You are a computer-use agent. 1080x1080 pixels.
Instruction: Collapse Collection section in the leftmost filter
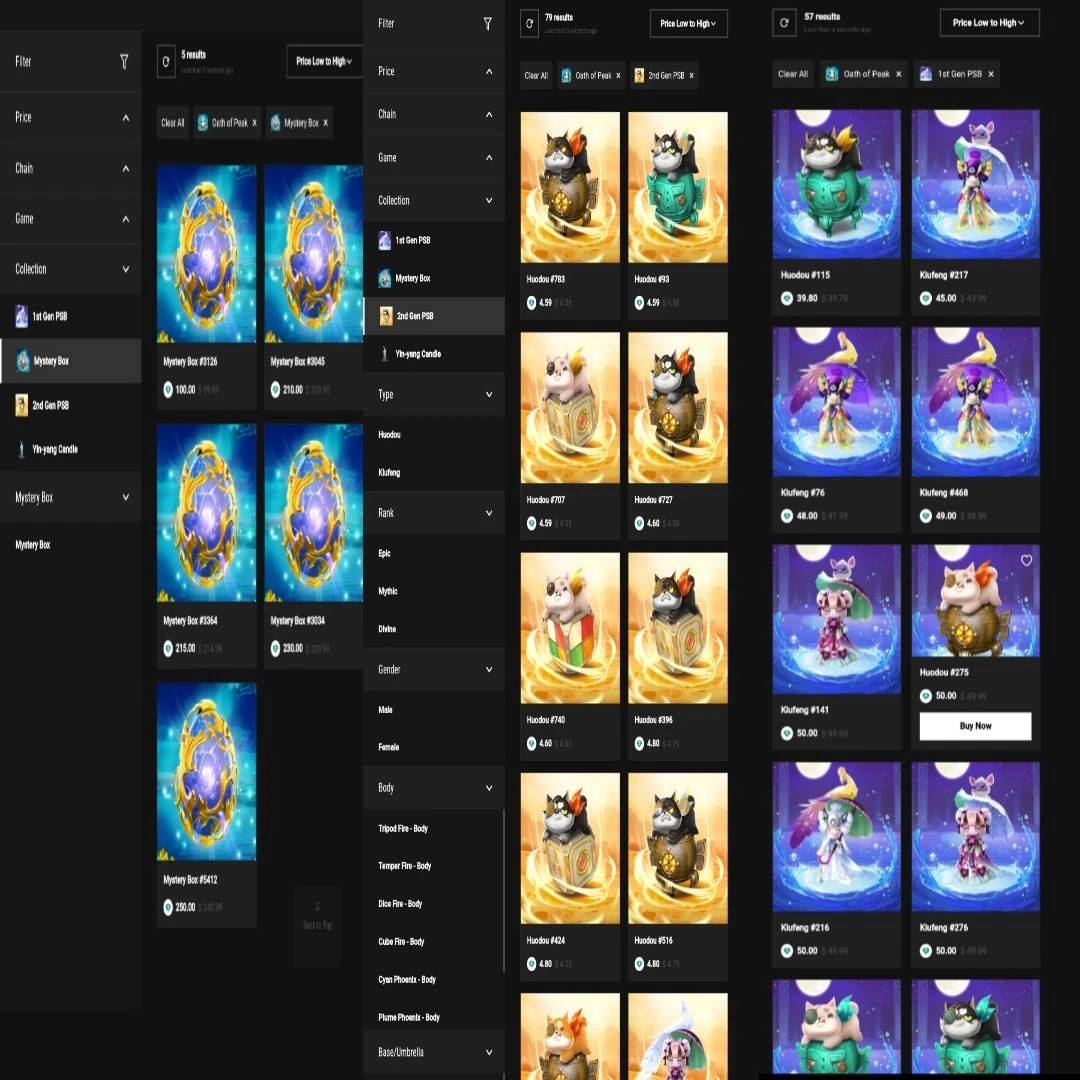(70, 269)
